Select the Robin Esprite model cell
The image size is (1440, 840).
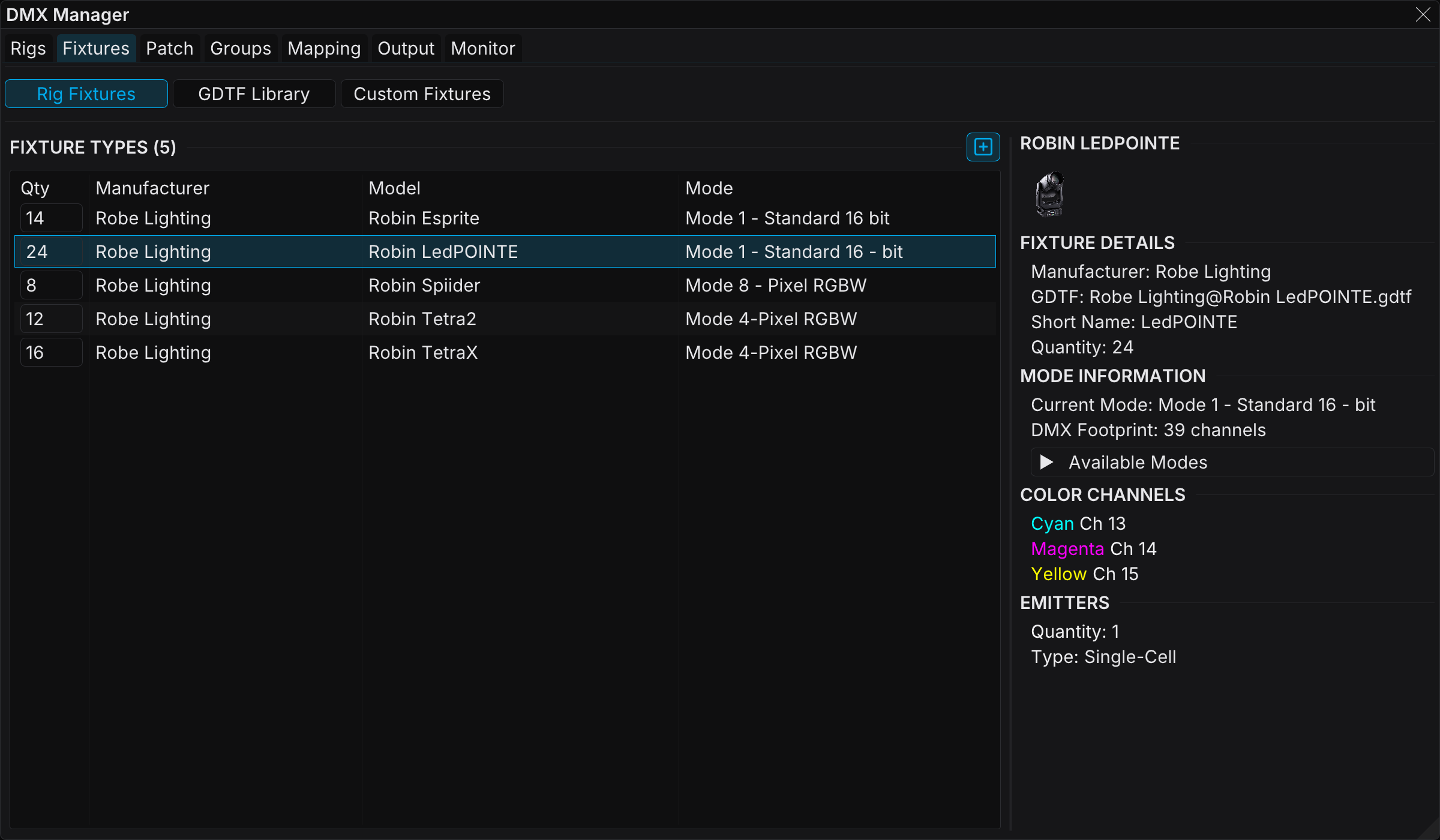[424, 218]
